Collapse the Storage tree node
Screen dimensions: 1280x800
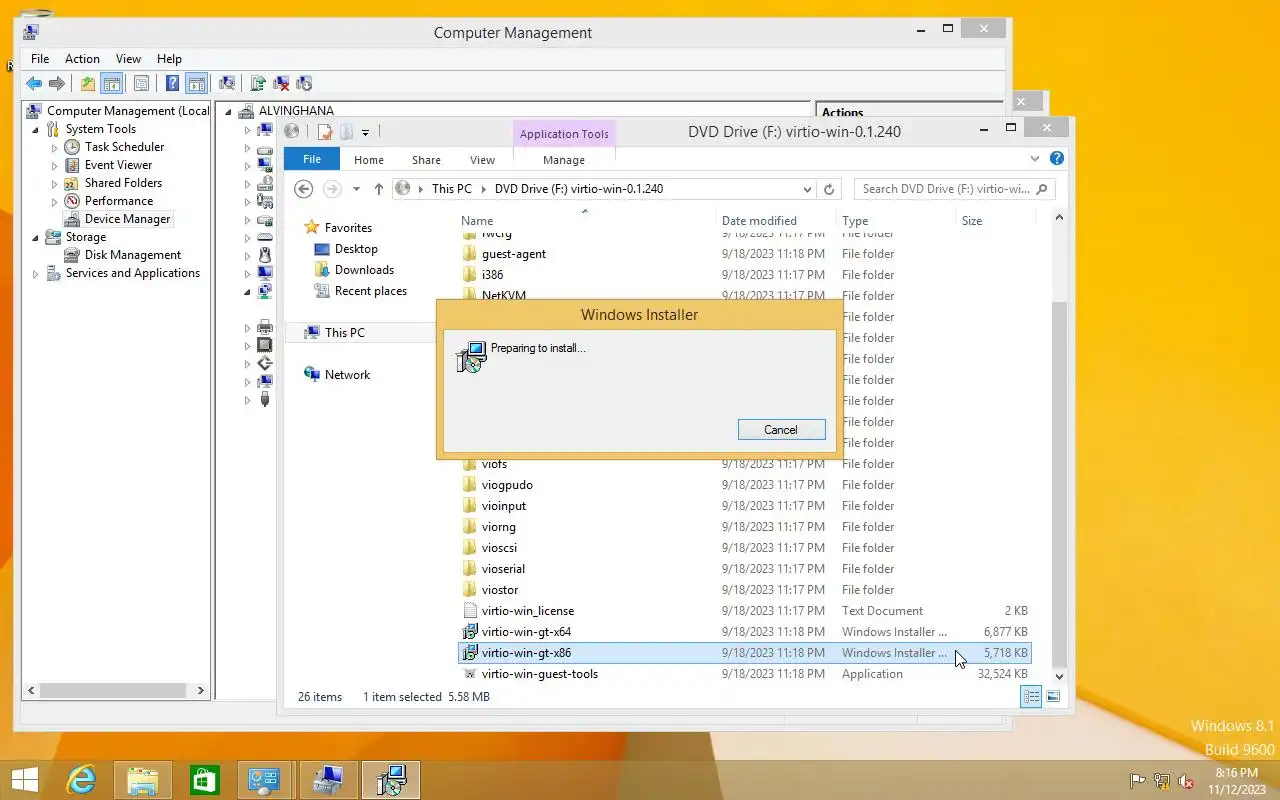coord(36,238)
